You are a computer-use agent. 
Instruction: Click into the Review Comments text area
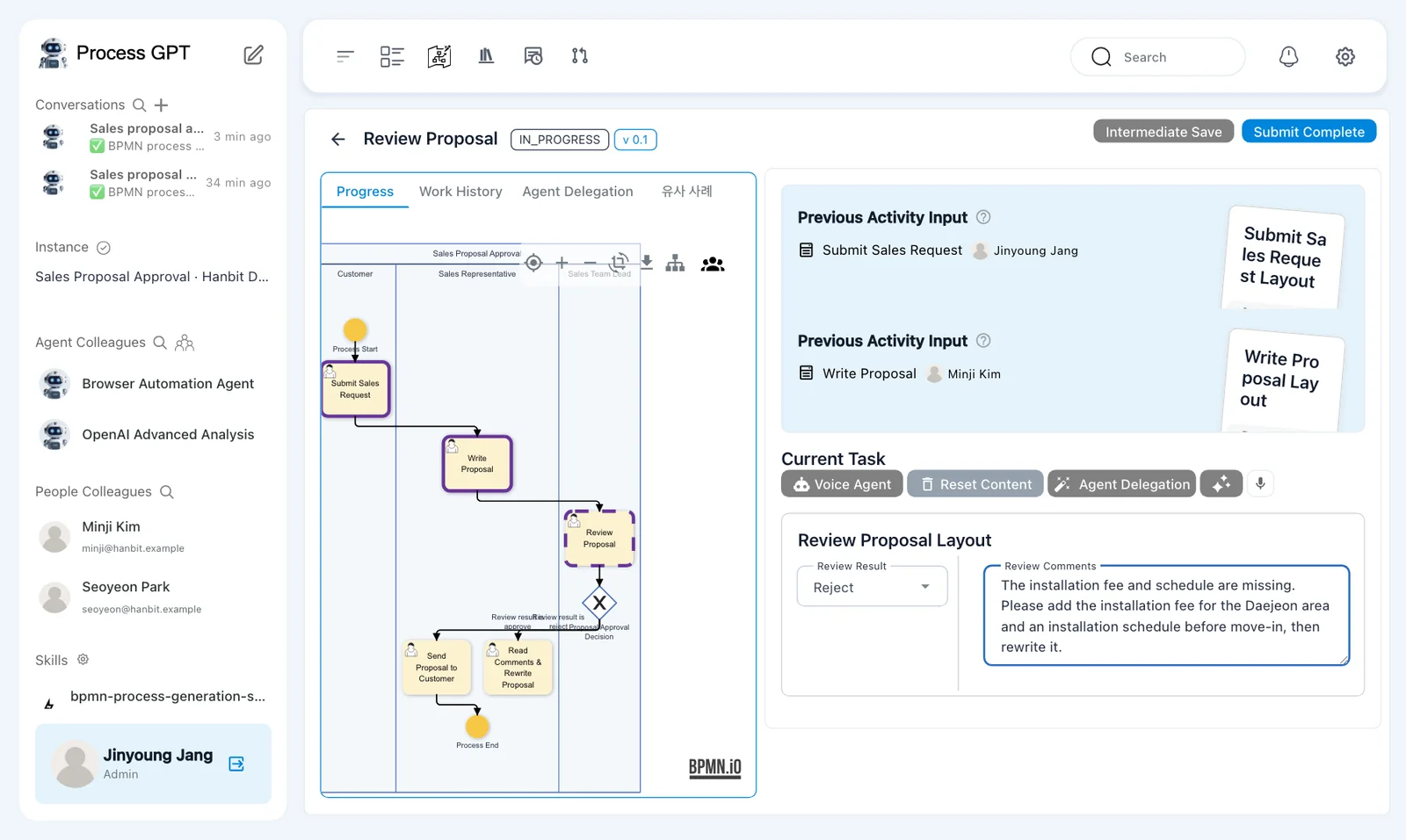click(x=1166, y=616)
